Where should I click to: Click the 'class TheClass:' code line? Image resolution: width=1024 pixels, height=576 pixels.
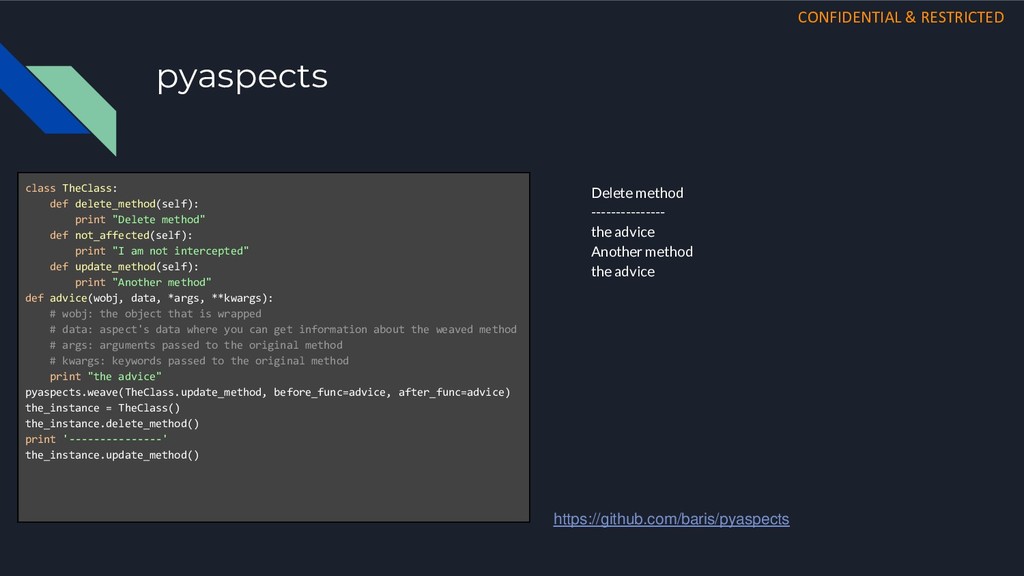[71, 188]
